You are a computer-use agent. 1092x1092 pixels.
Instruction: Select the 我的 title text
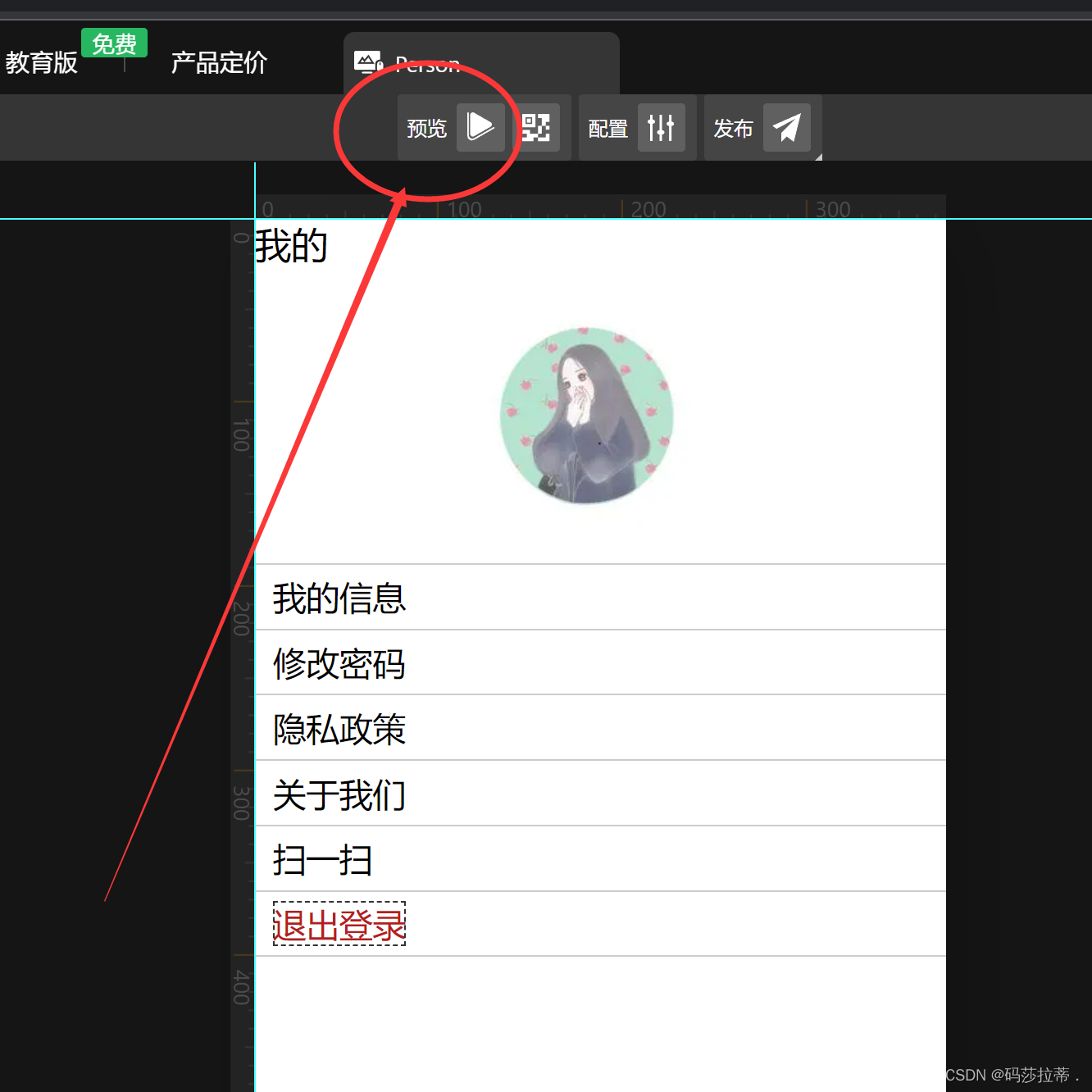pos(291,246)
